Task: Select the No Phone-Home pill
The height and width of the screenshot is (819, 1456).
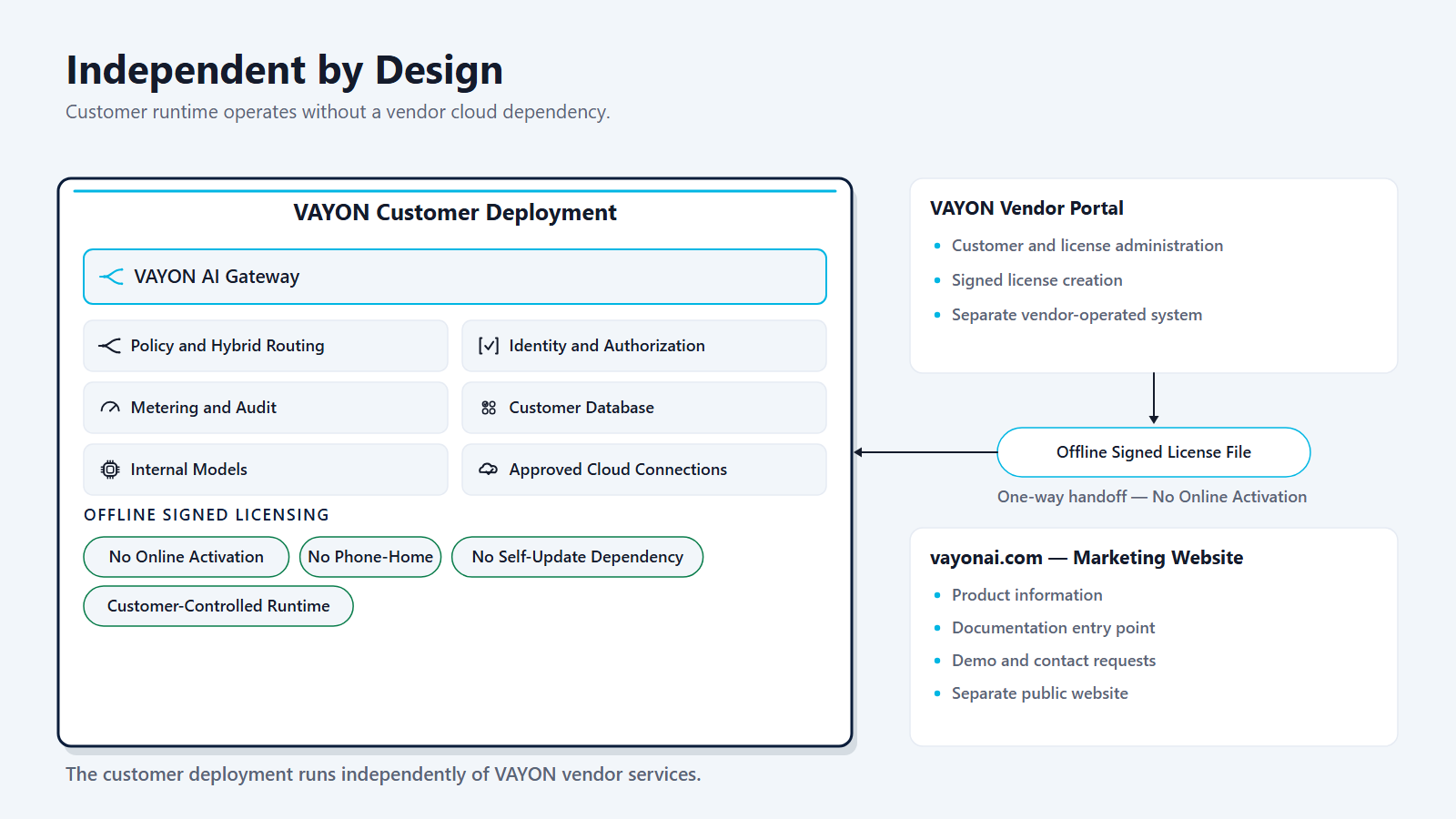Action: (370, 557)
